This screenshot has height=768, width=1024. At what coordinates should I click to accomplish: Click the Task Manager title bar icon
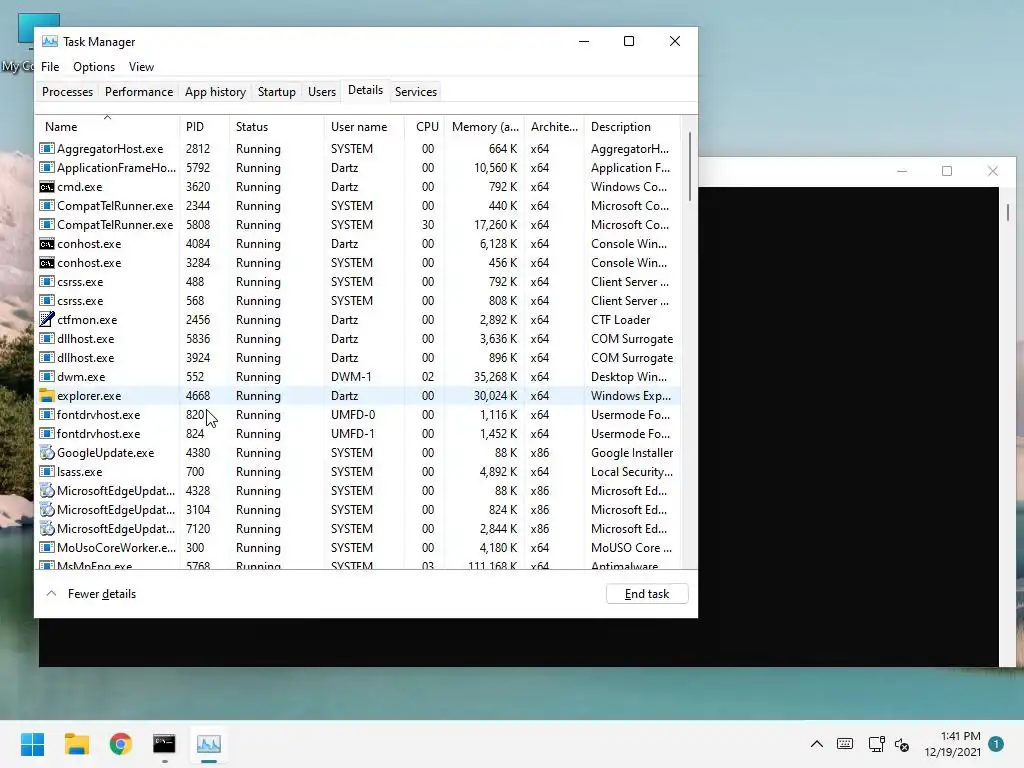[x=50, y=41]
